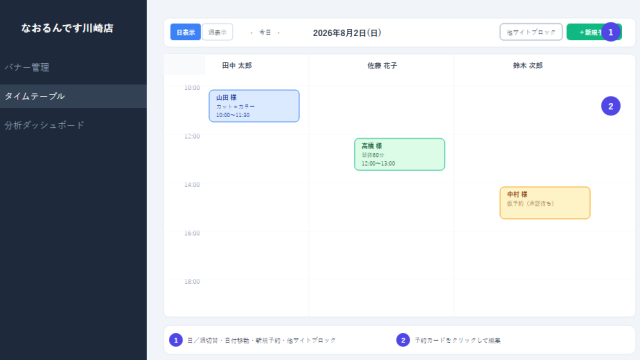Switch to 日表示 day view

click(185, 32)
